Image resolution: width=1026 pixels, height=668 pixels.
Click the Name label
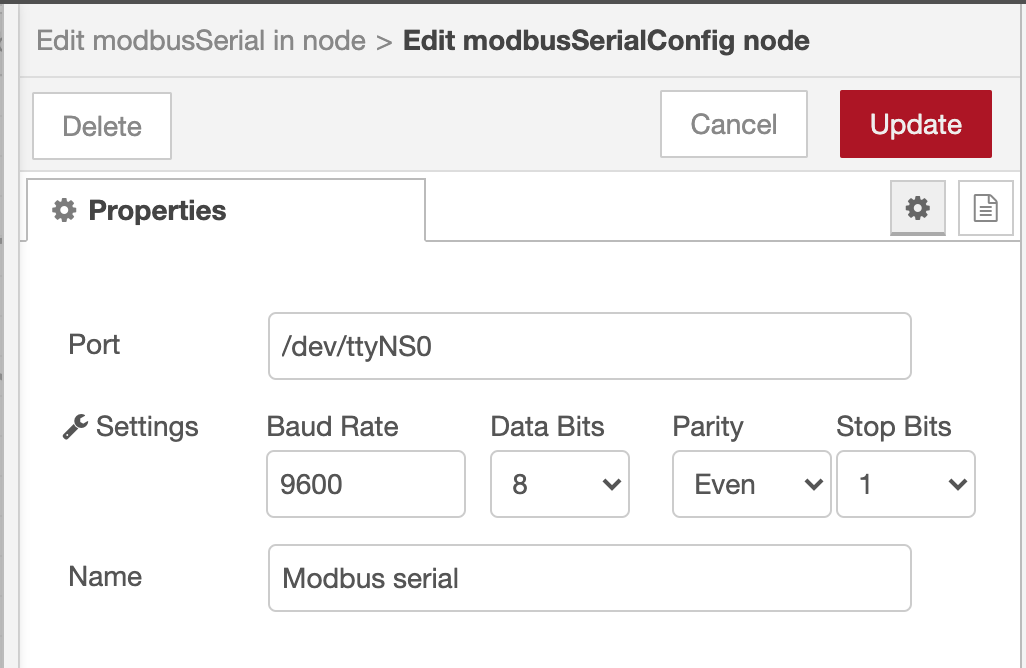coord(105,577)
